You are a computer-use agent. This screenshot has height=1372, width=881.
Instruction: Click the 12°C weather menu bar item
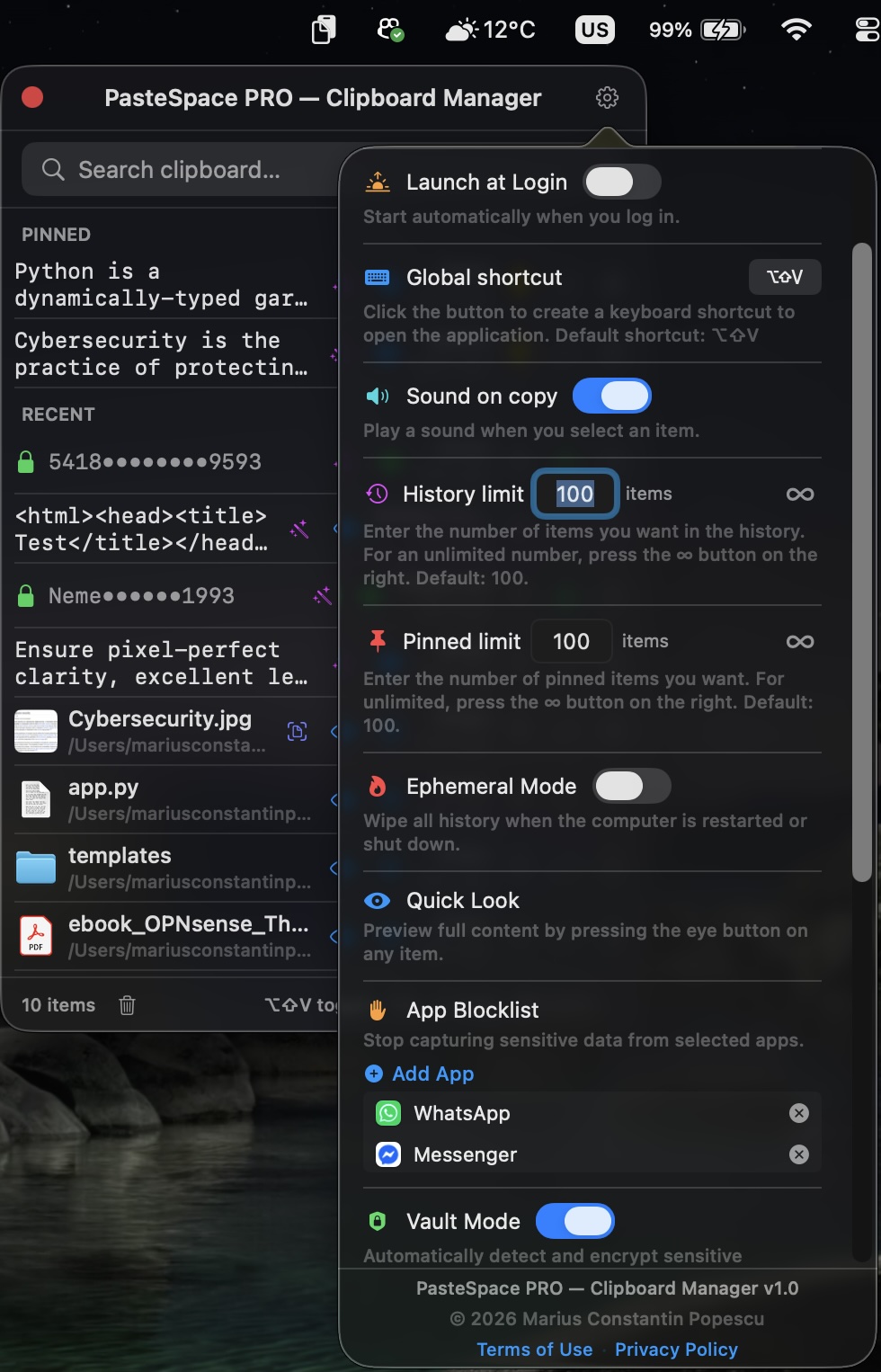tap(490, 29)
